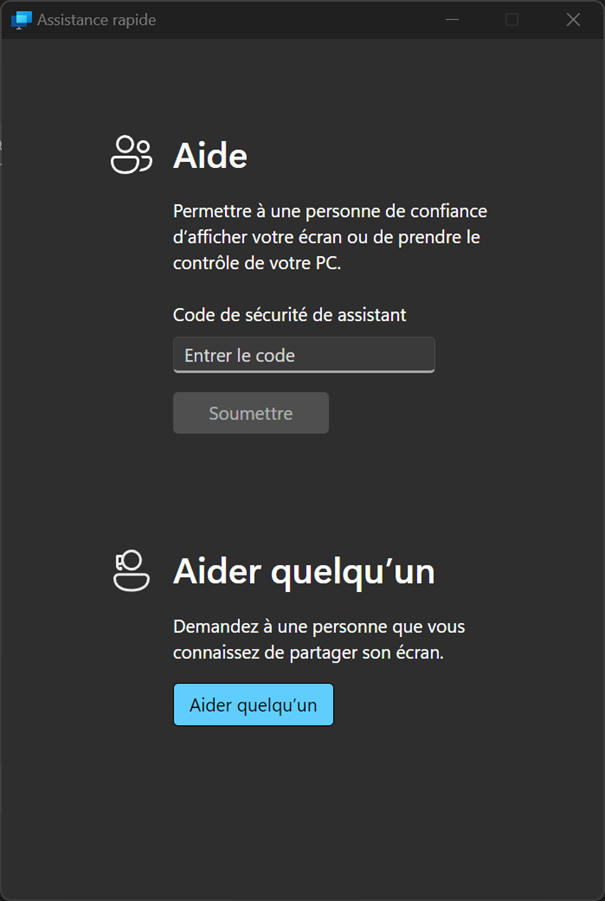Select the Aide heading text
This screenshot has width=605, height=901.
click(x=210, y=155)
